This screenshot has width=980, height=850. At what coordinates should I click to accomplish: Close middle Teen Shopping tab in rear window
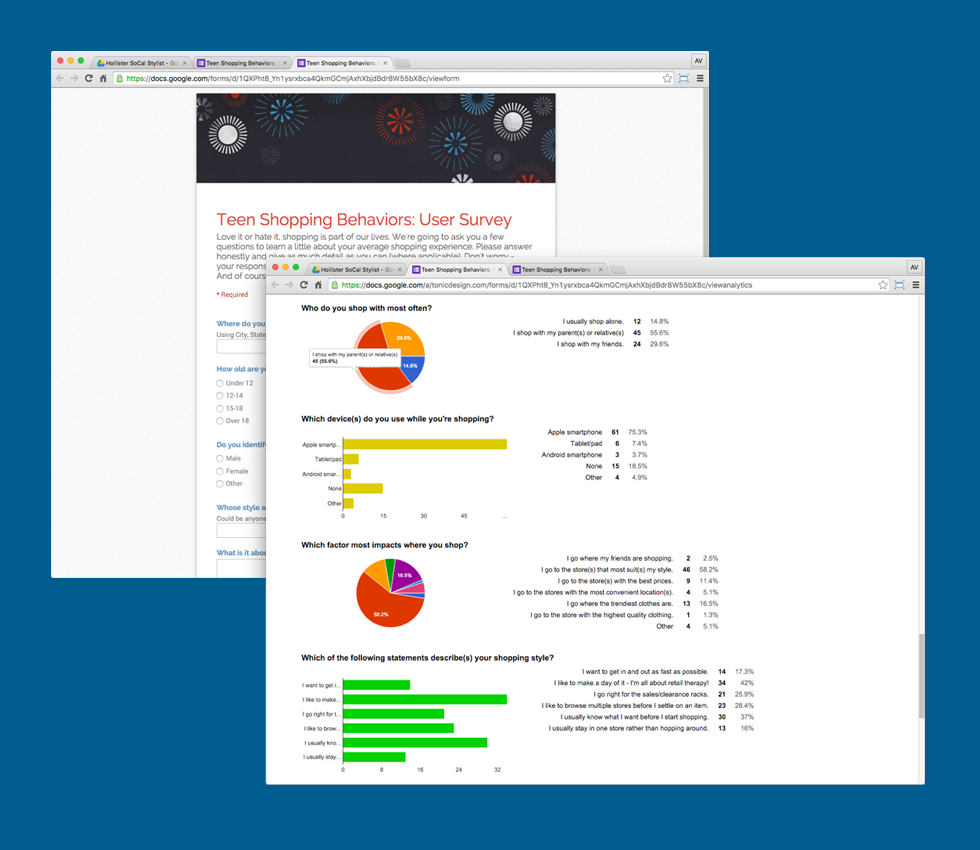click(x=285, y=63)
